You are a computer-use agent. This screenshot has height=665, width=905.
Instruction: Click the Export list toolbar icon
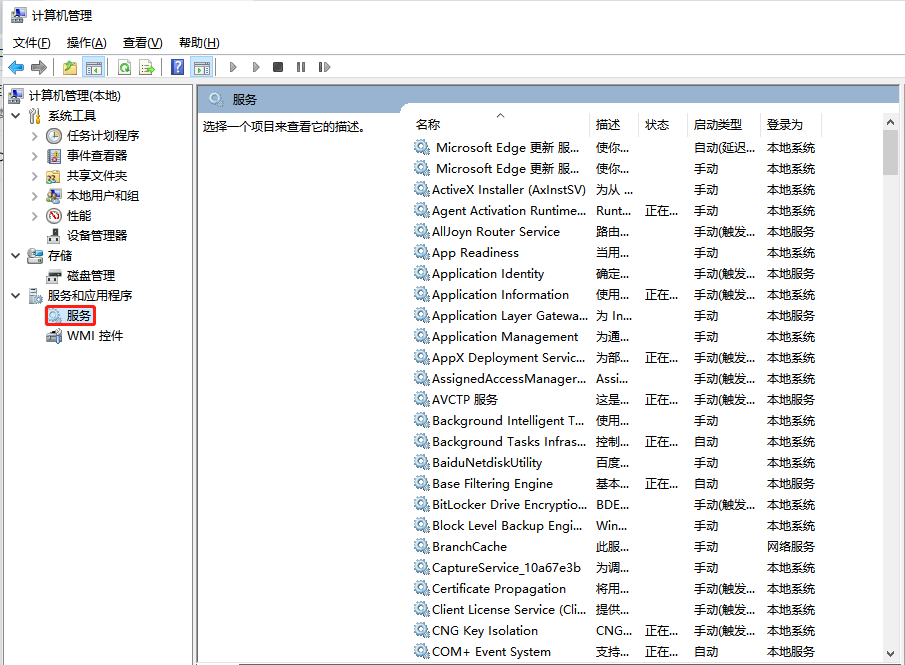[147, 68]
